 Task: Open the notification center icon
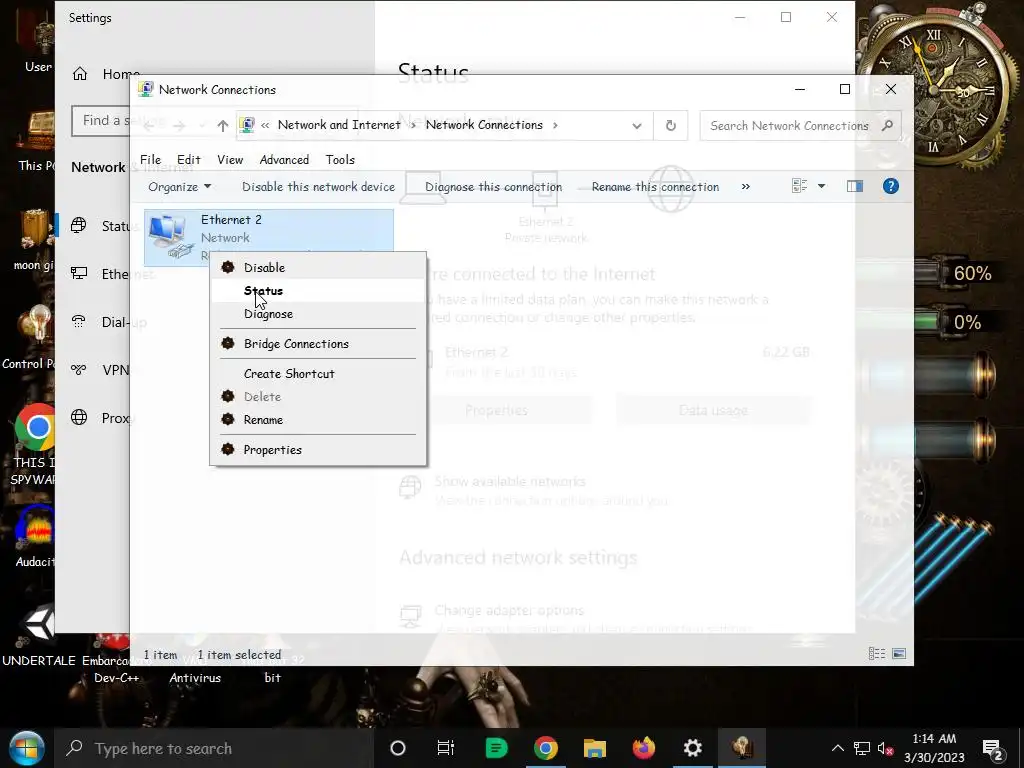992,748
